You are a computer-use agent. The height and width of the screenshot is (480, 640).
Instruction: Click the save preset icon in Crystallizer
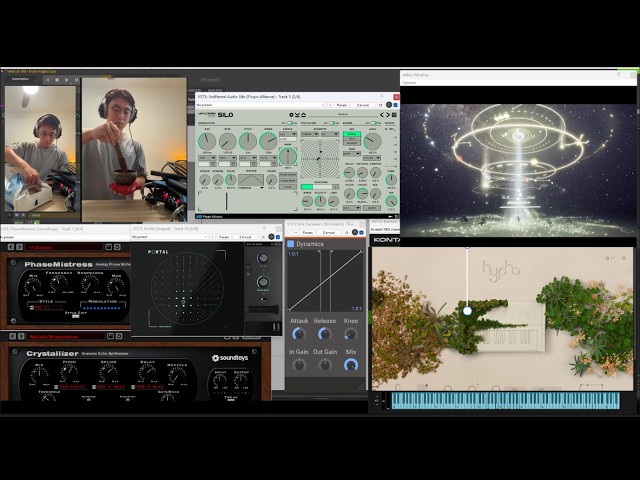pos(110,336)
